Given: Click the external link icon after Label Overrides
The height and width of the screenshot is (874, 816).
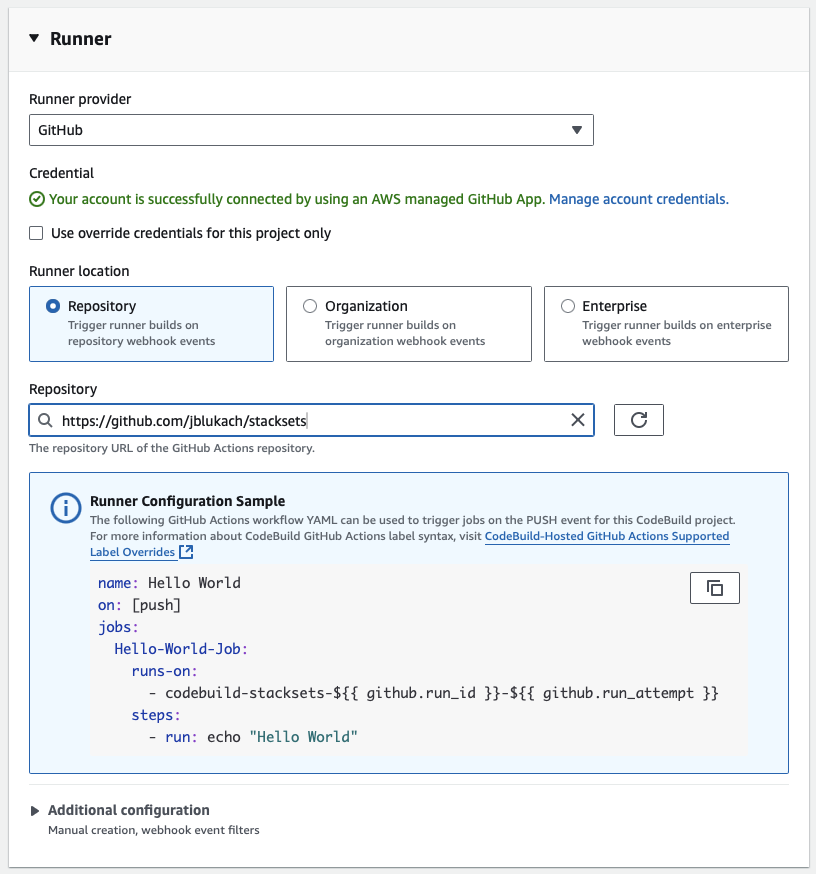Looking at the screenshot, I should [x=186, y=552].
